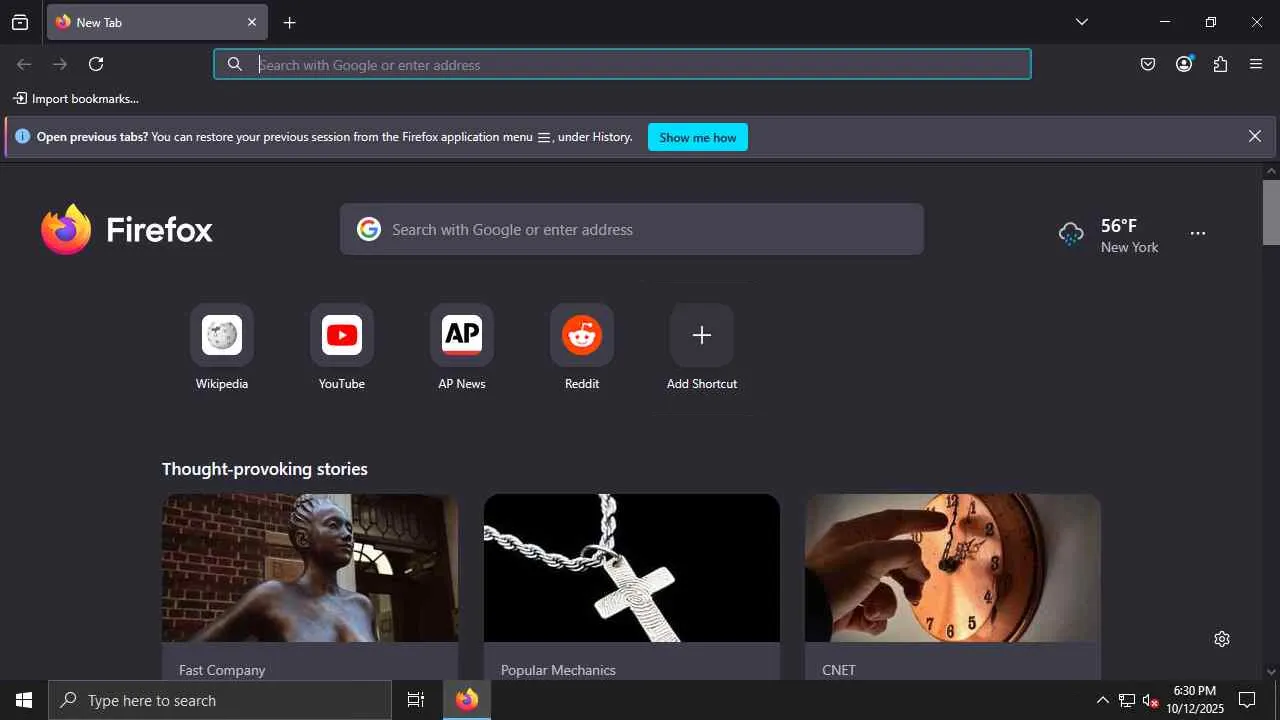Focus the address bar input

[x=622, y=65]
